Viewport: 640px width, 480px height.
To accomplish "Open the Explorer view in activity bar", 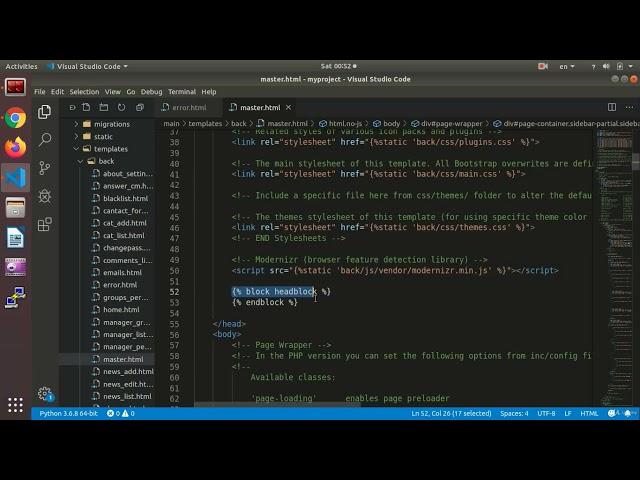I will pos(44,111).
